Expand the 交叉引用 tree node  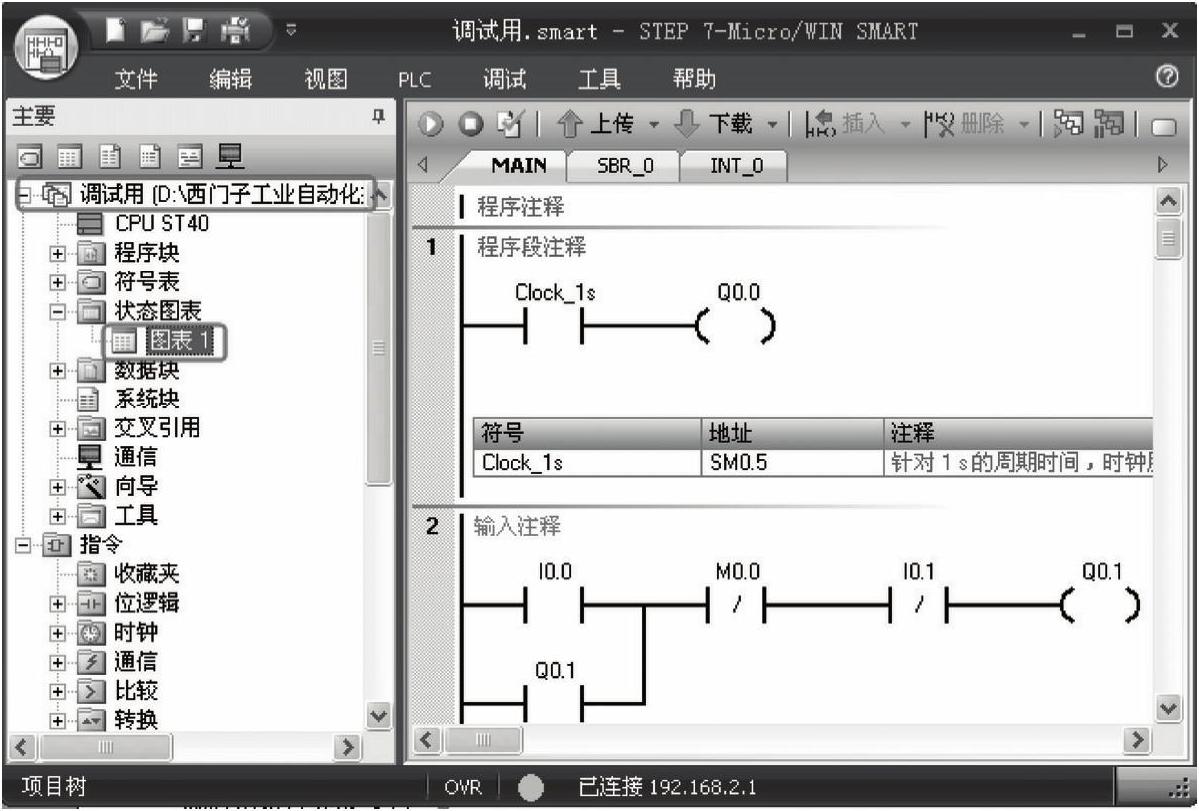[x=58, y=429]
